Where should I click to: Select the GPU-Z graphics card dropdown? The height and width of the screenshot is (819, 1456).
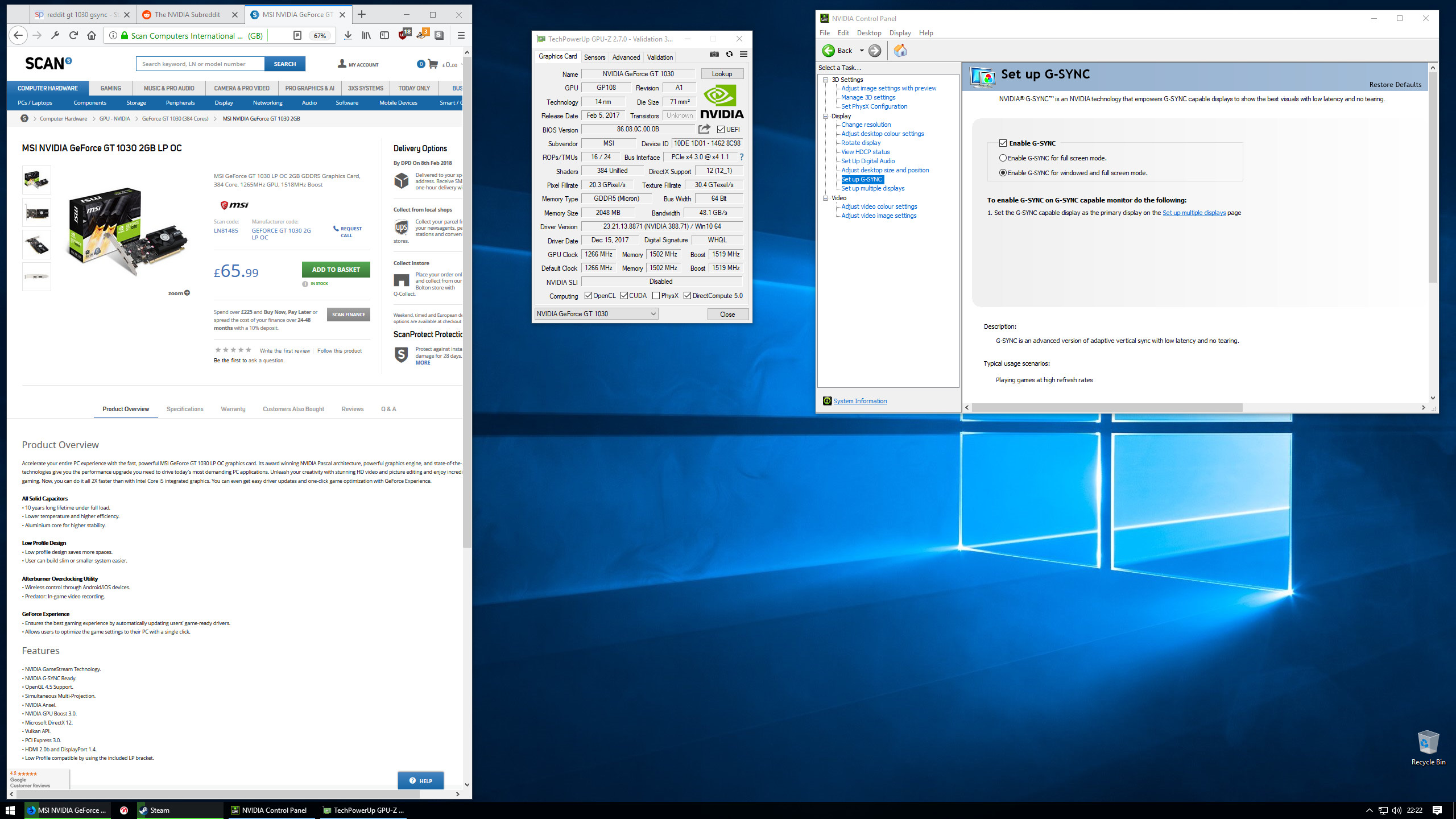(595, 314)
